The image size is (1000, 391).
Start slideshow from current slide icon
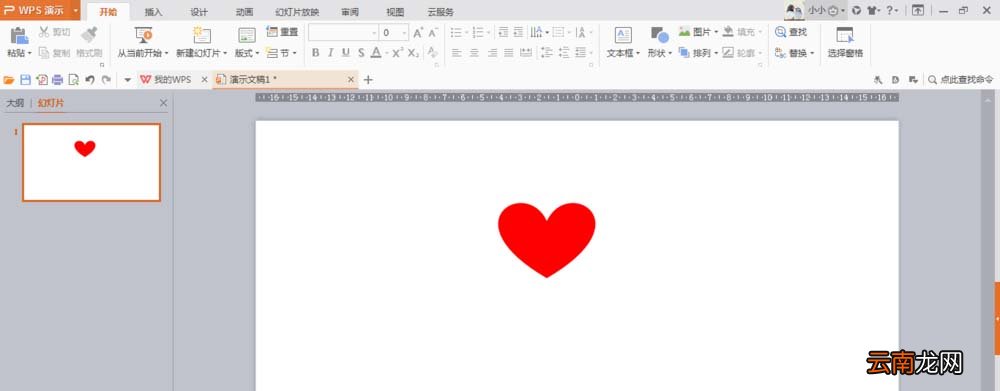point(143,35)
